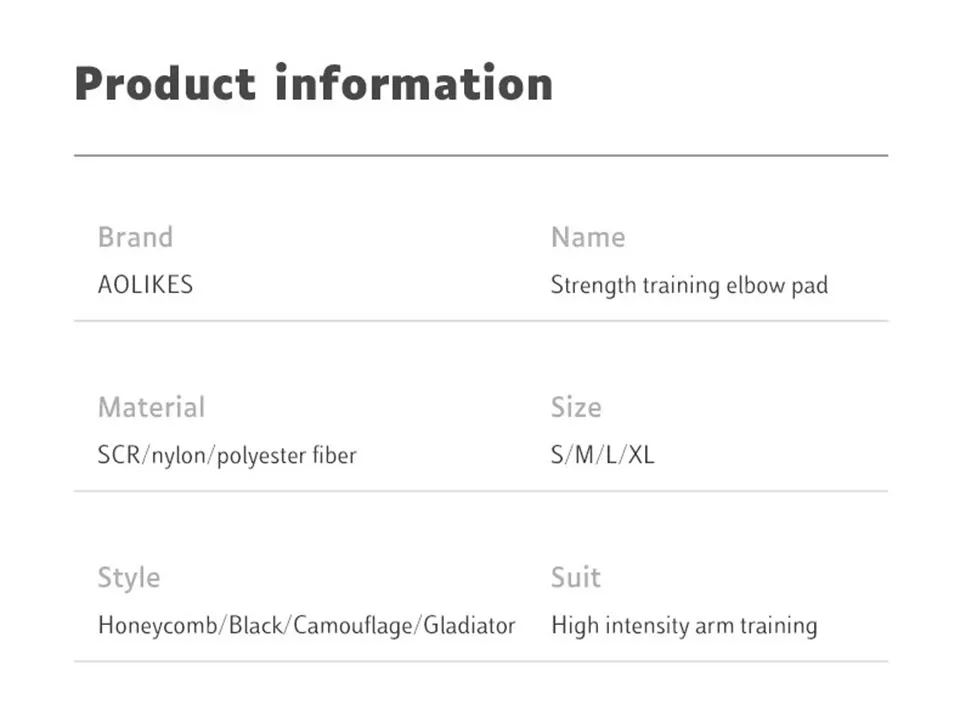Select "High intensity arm training" text
Screen dimensions: 960x705
click(x=684, y=626)
